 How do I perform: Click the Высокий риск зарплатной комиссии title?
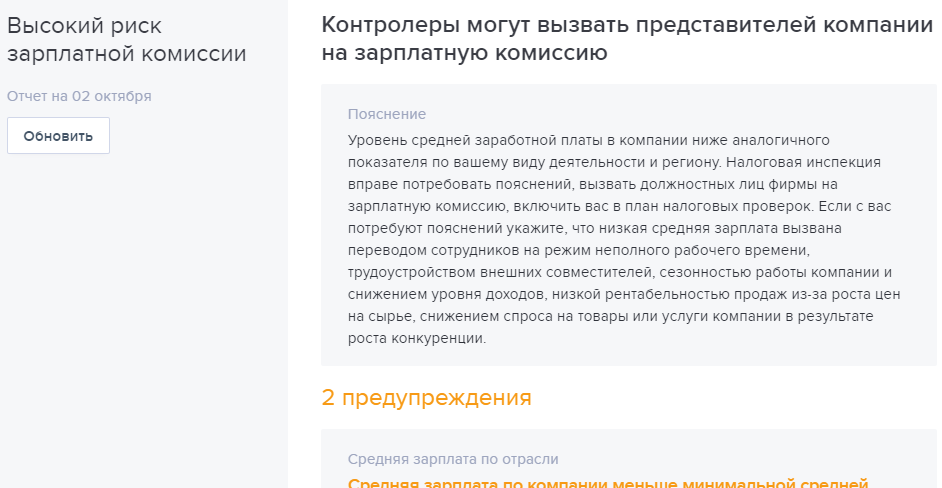tap(126, 40)
